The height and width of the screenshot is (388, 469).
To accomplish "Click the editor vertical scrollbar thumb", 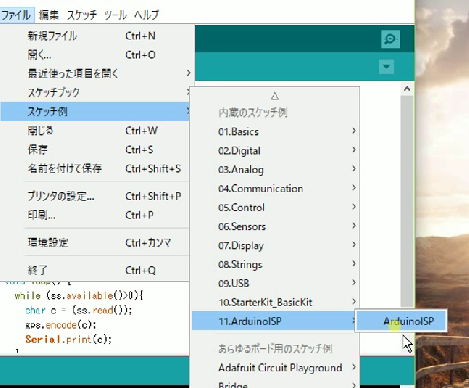I will 407,201.
